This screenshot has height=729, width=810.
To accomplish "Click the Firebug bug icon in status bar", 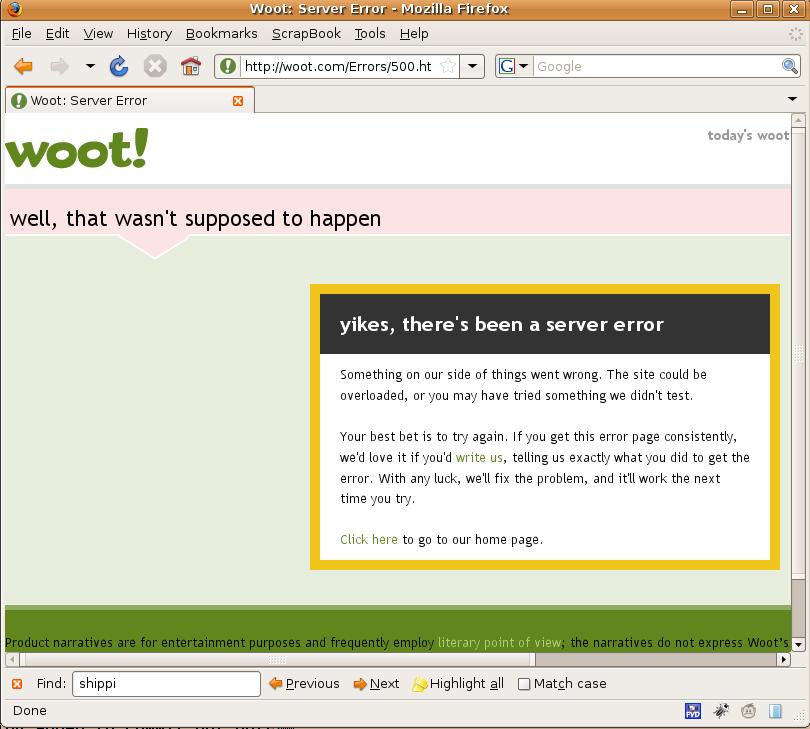I will [721, 711].
